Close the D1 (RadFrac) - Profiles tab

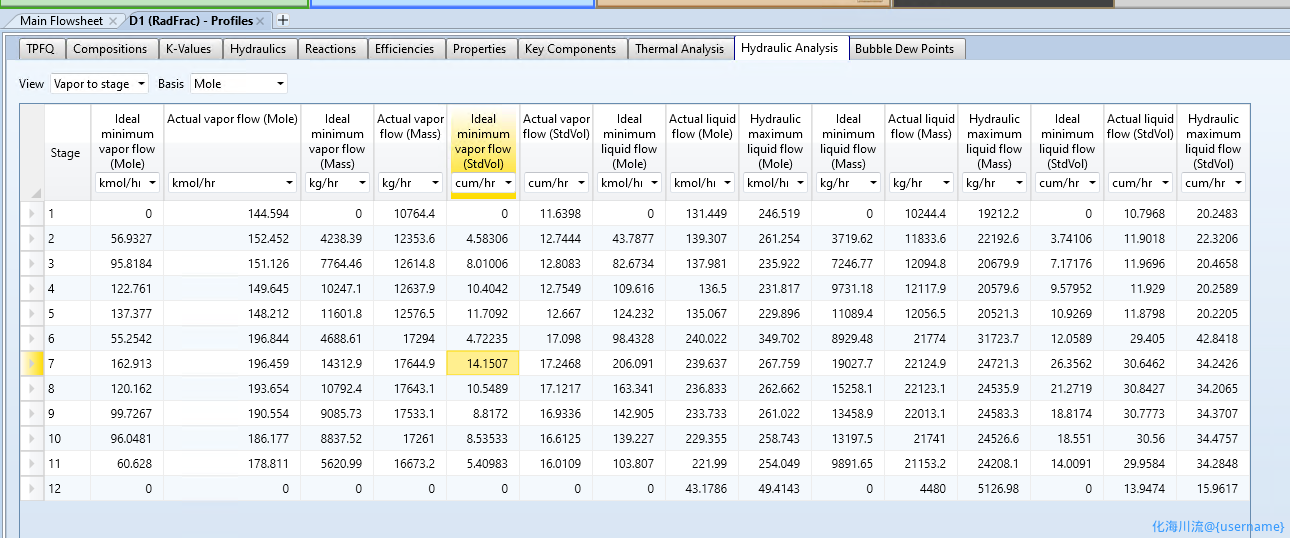261,21
